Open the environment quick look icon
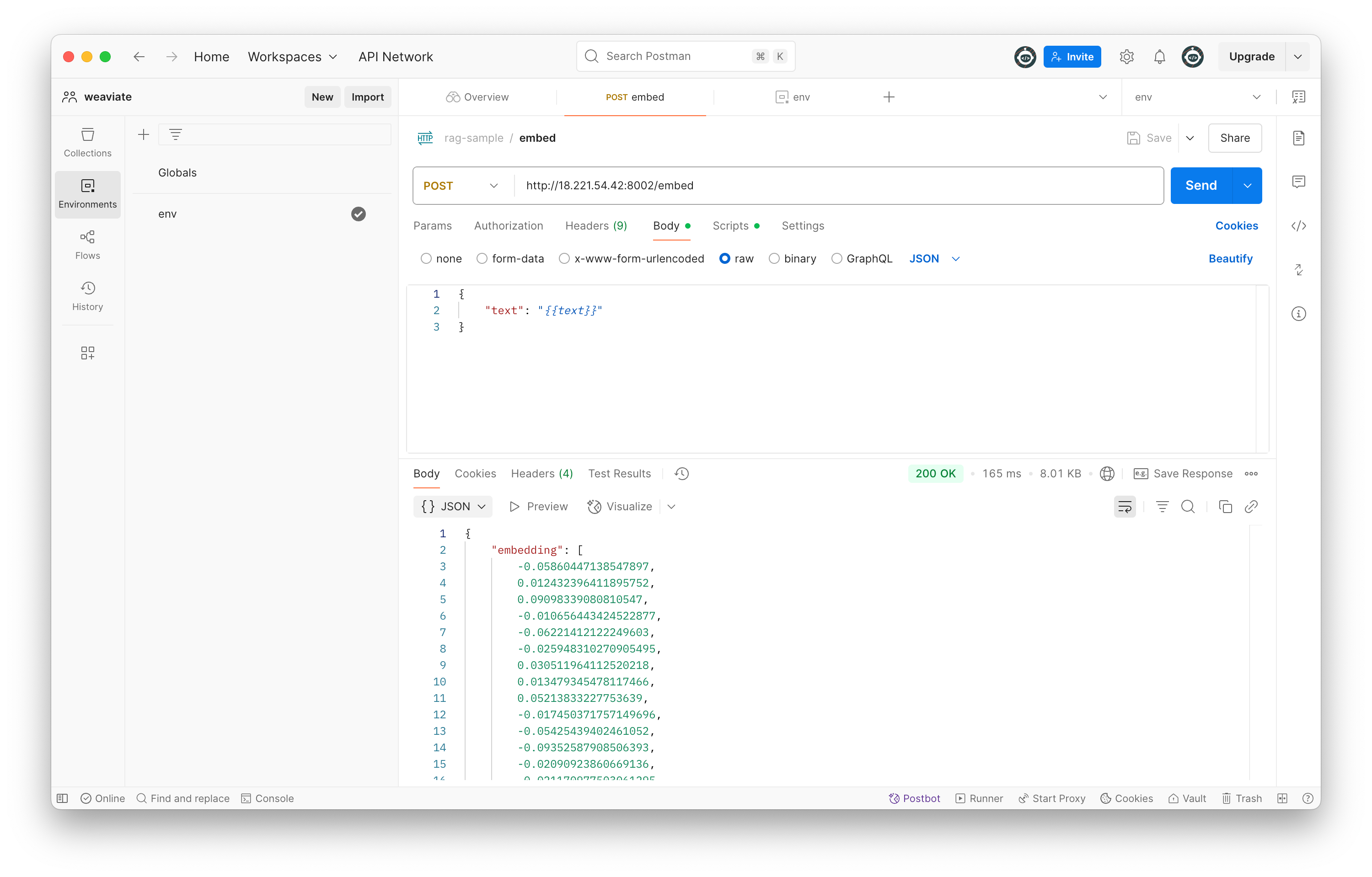Viewport: 1372px width, 877px height. coord(1298,97)
